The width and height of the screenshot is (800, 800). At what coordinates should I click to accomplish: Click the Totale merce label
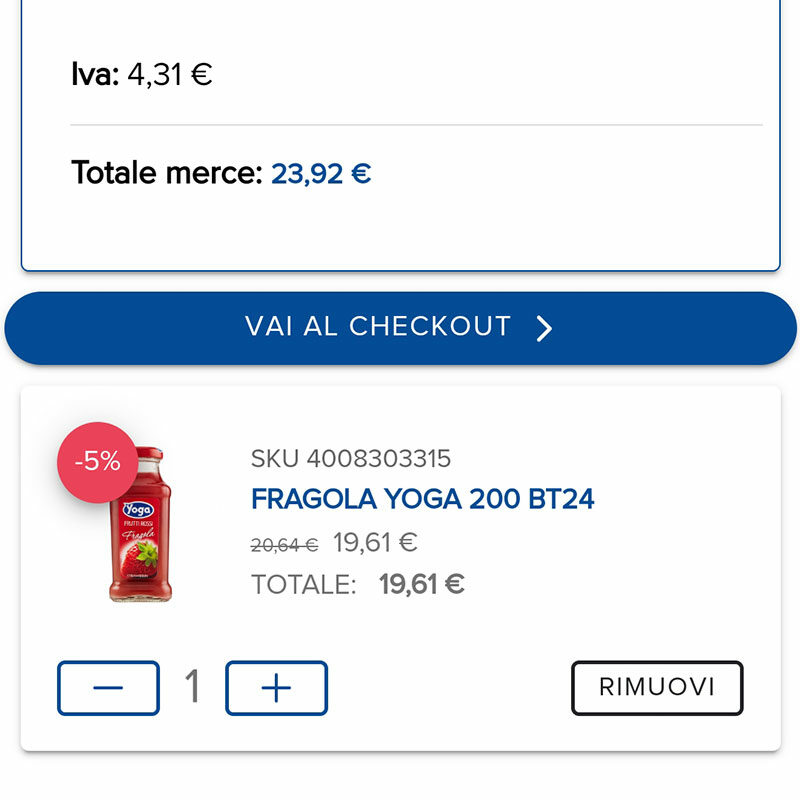[165, 174]
